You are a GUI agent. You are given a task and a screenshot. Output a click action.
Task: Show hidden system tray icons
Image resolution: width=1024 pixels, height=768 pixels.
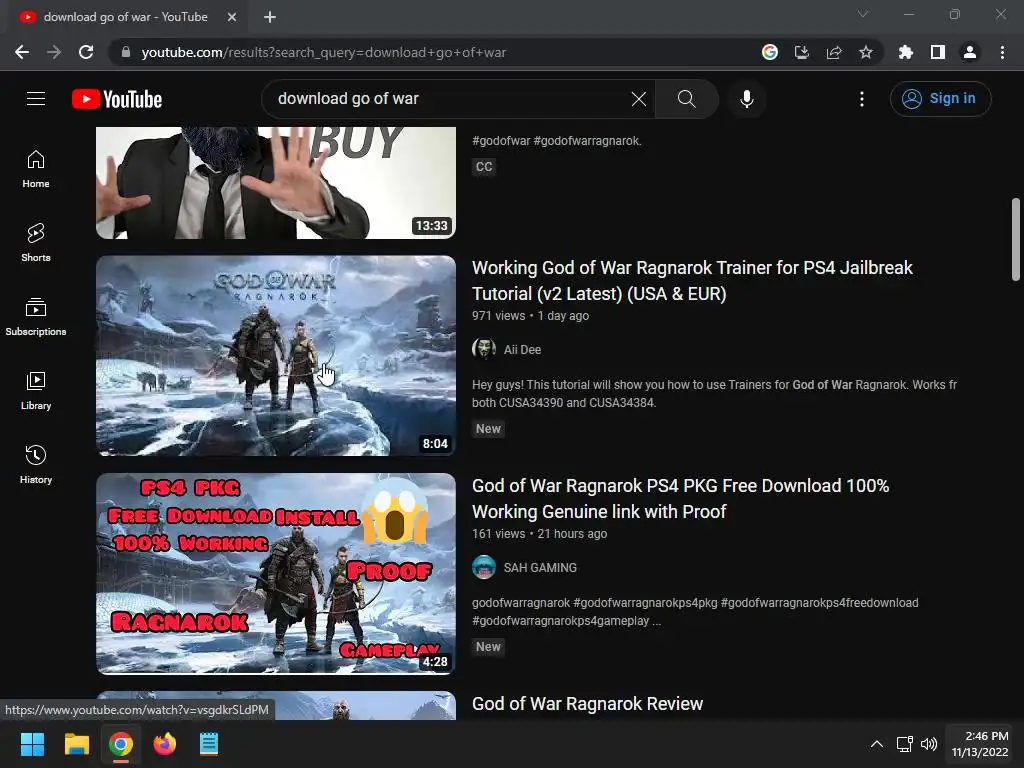coord(877,744)
